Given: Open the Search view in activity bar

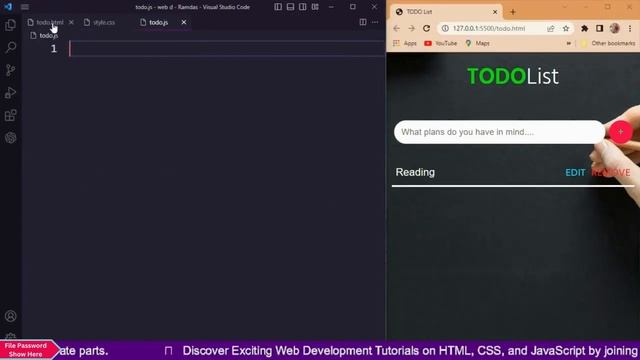Looking at the screenshot, I should pyautogui.click(x=11, y=47).
